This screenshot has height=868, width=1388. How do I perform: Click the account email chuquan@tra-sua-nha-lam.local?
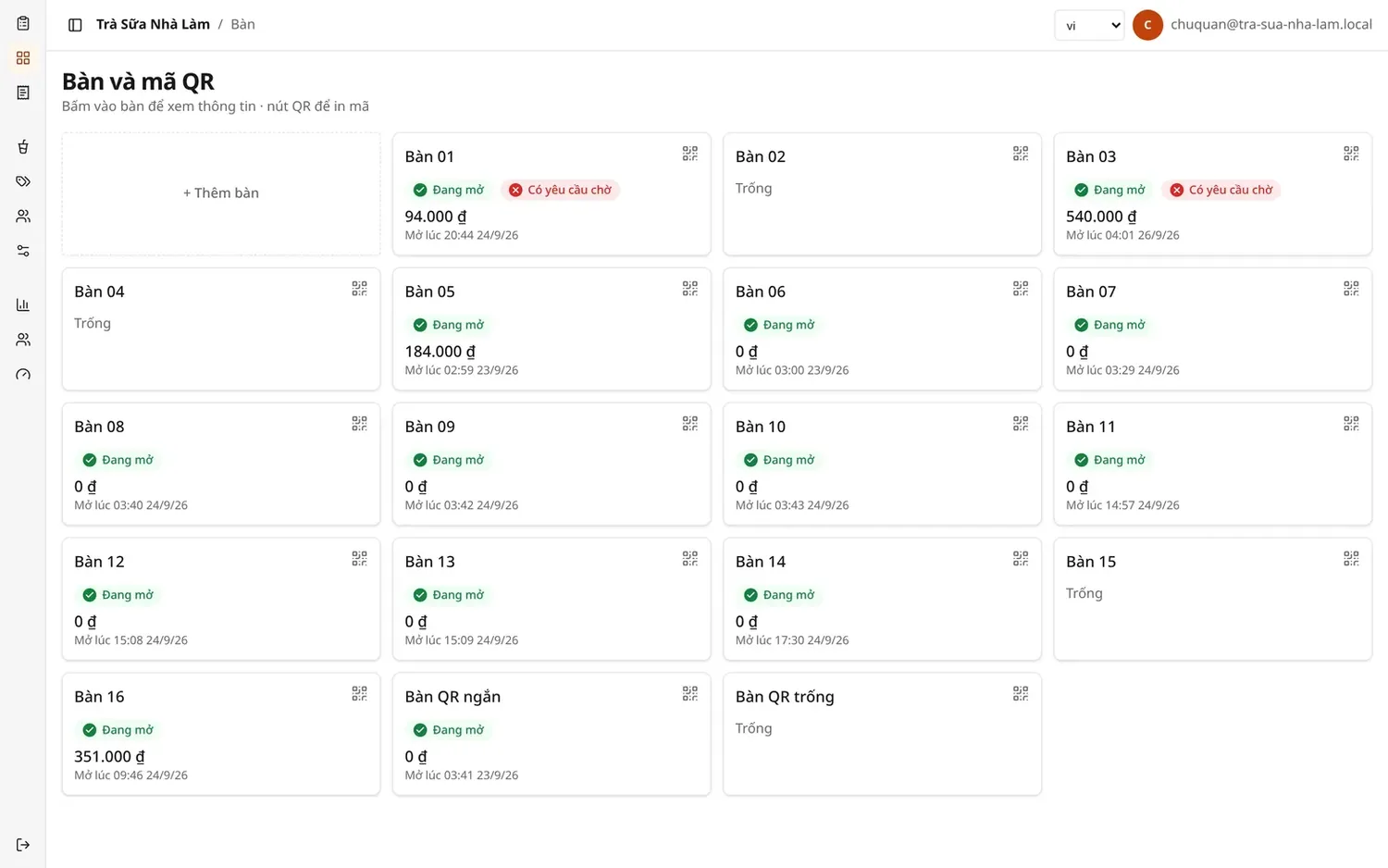1271,24
